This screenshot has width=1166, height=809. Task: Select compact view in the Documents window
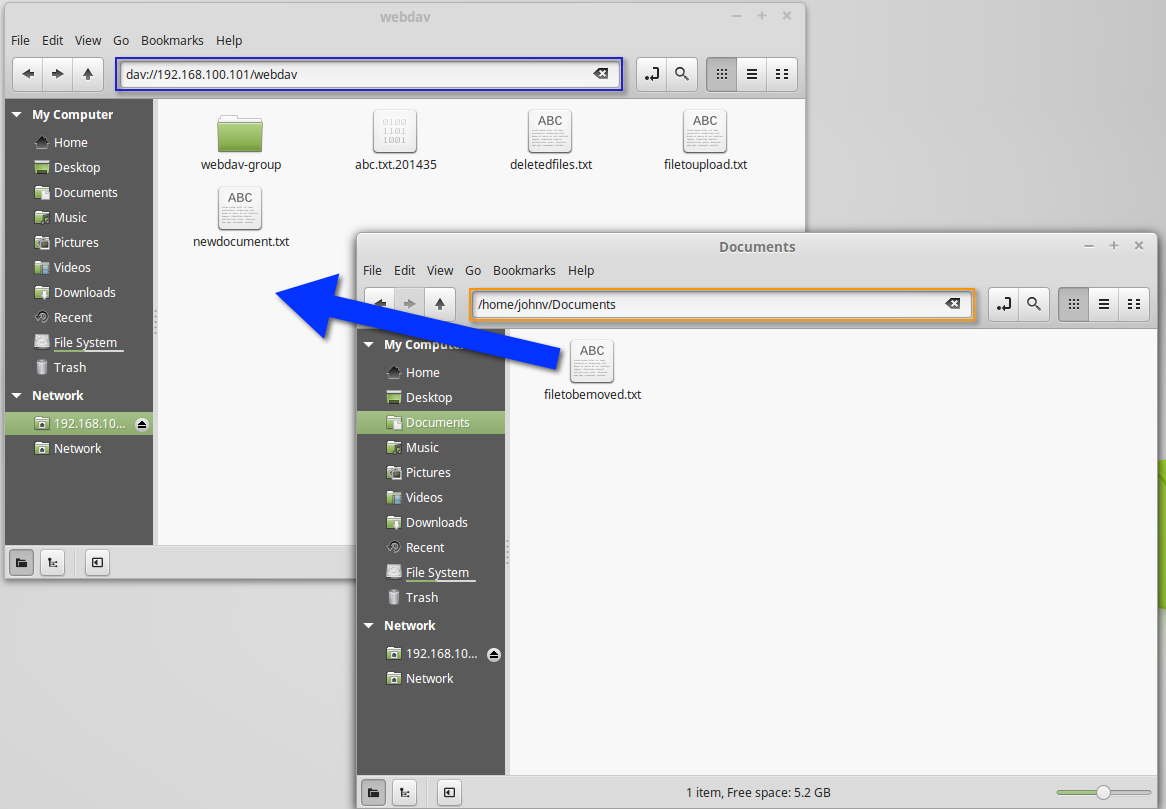tap(1134, 304)
